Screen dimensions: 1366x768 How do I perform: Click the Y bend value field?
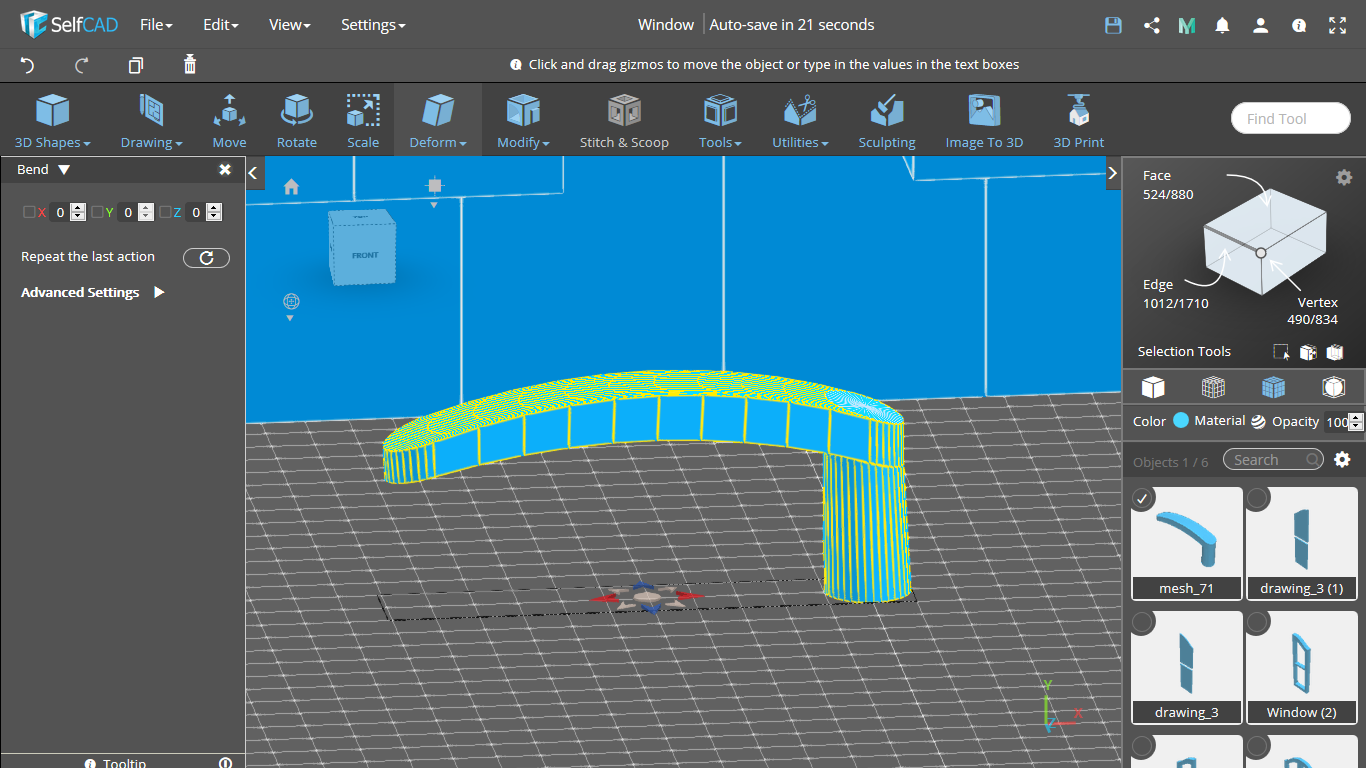tap(127, 212)
